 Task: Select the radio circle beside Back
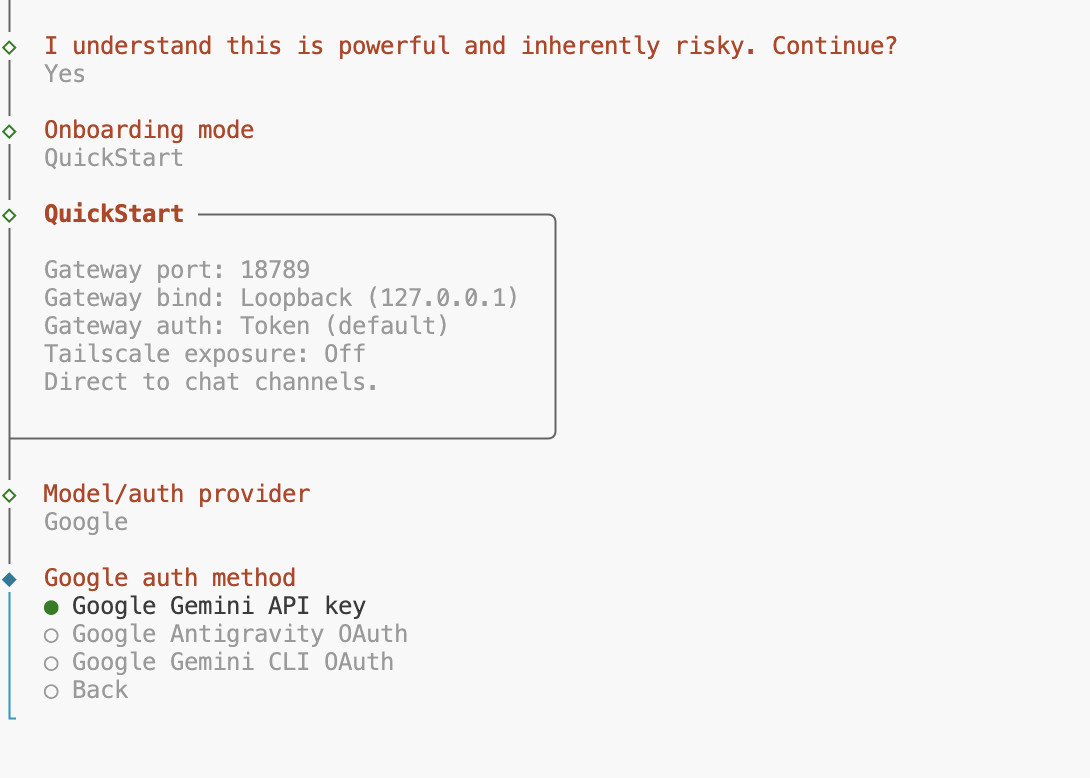point(52,691)
